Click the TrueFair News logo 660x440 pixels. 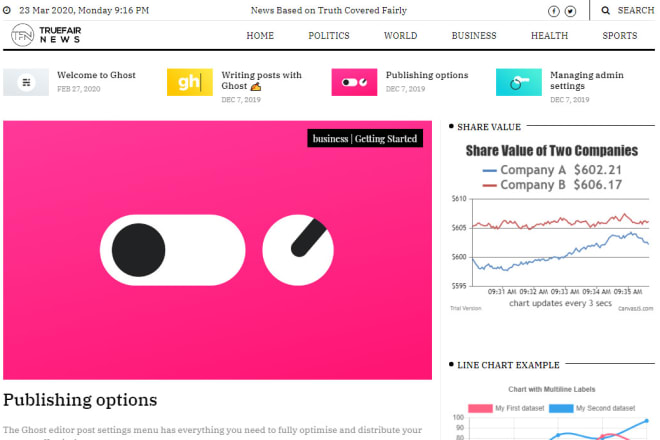45,35
